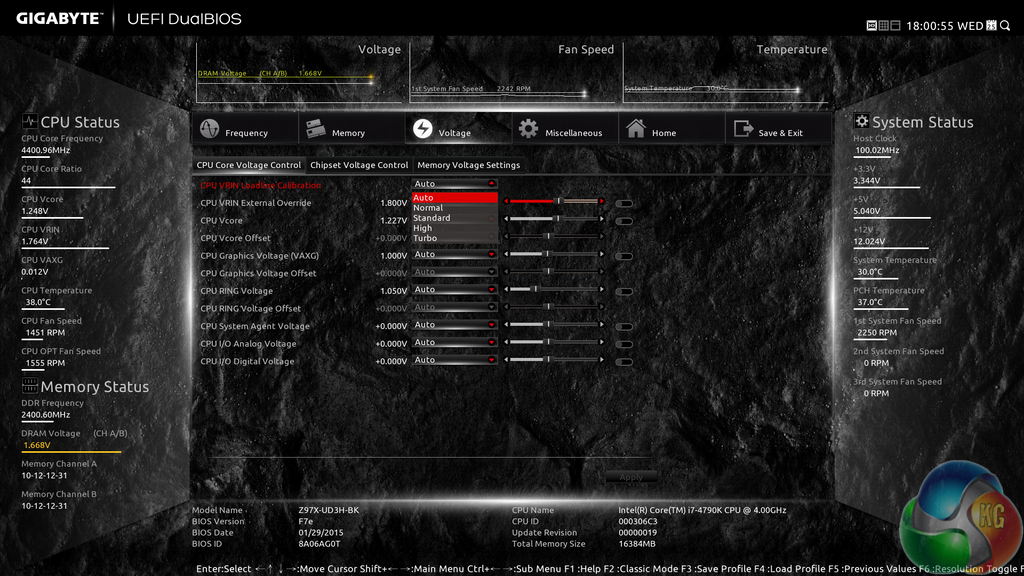
Task: Click right arrow of CPU Vcore Offset slider
Action: tap(601, 236)
